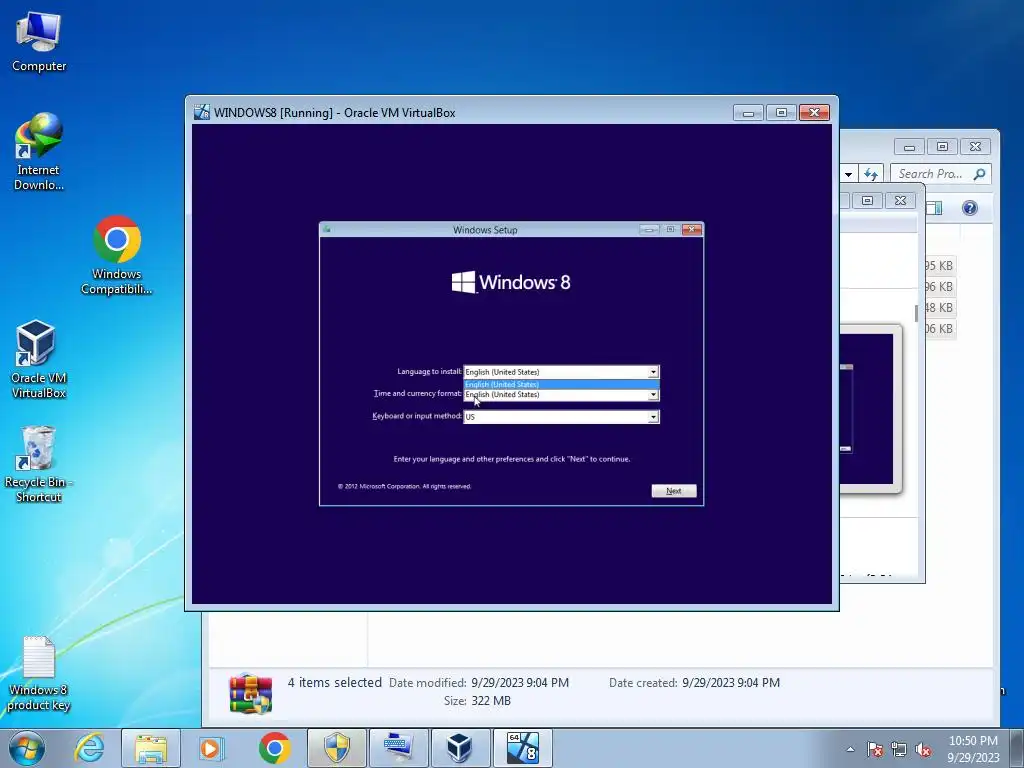Maximize the WINDOWS8 VirtualBox window
The width and height of the screenshot is (1024, 768).
coord(781,113)
